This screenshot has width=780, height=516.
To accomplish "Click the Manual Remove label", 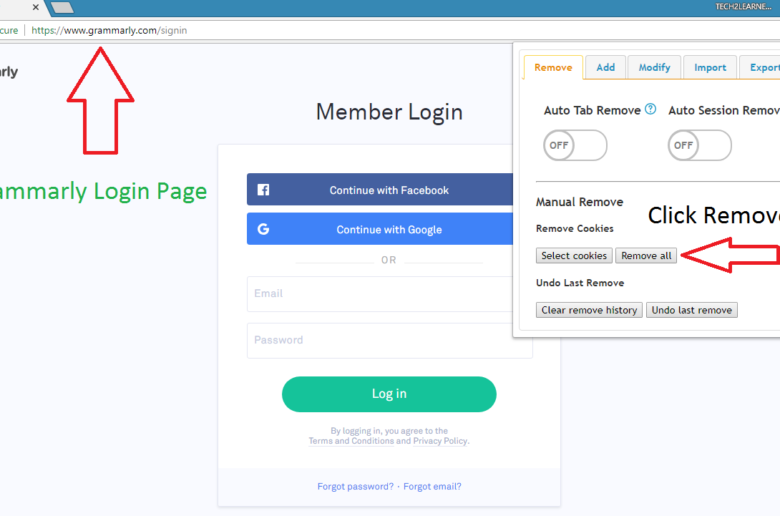I will (580, 202).
